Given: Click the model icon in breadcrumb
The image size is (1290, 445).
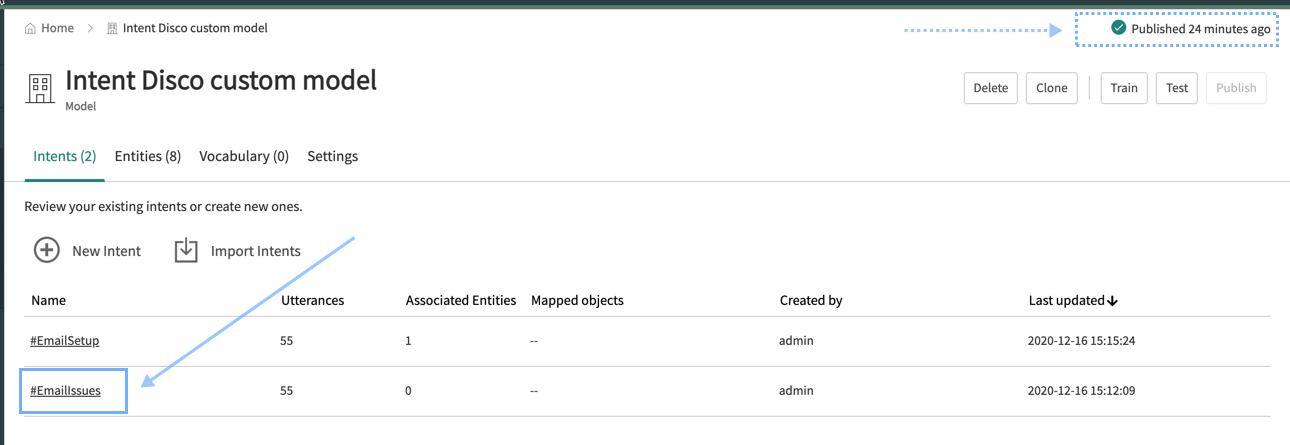Looking at the screenshot, I should coord(112,28).
